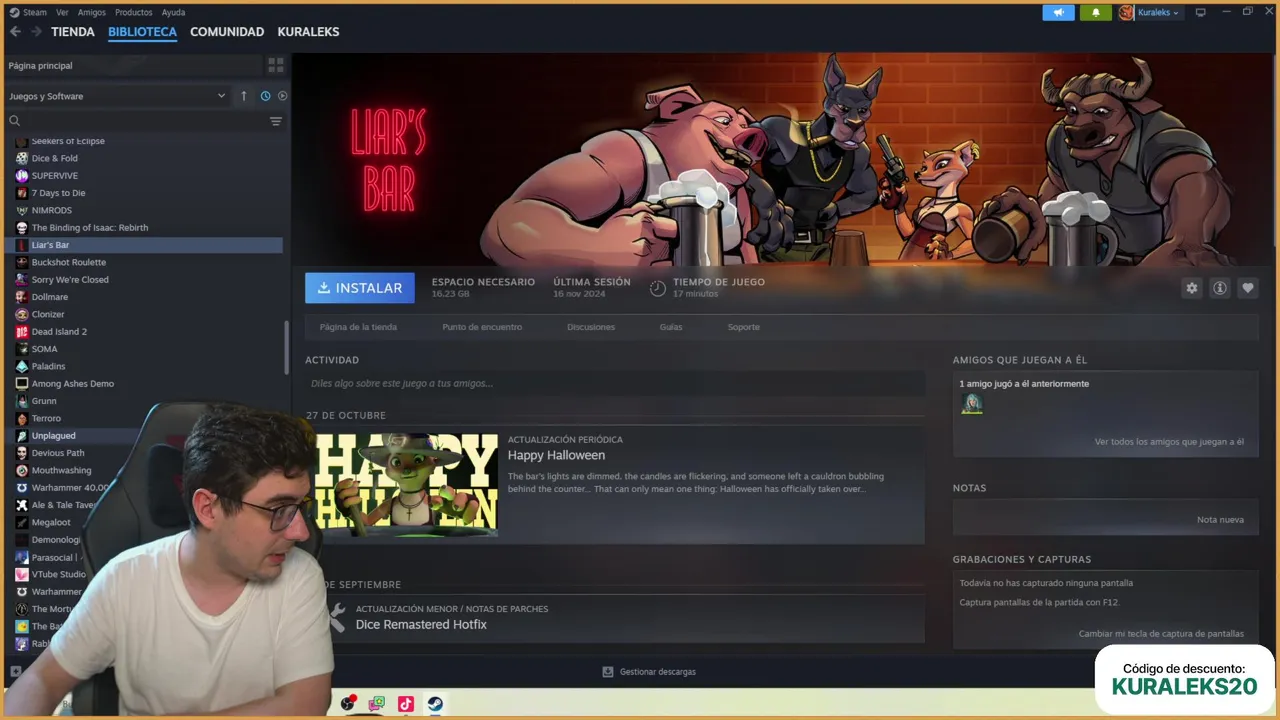The width and height of the screenshot is (1280, 720).
Task: Open the Ver menu
Action: pos(62,13)
